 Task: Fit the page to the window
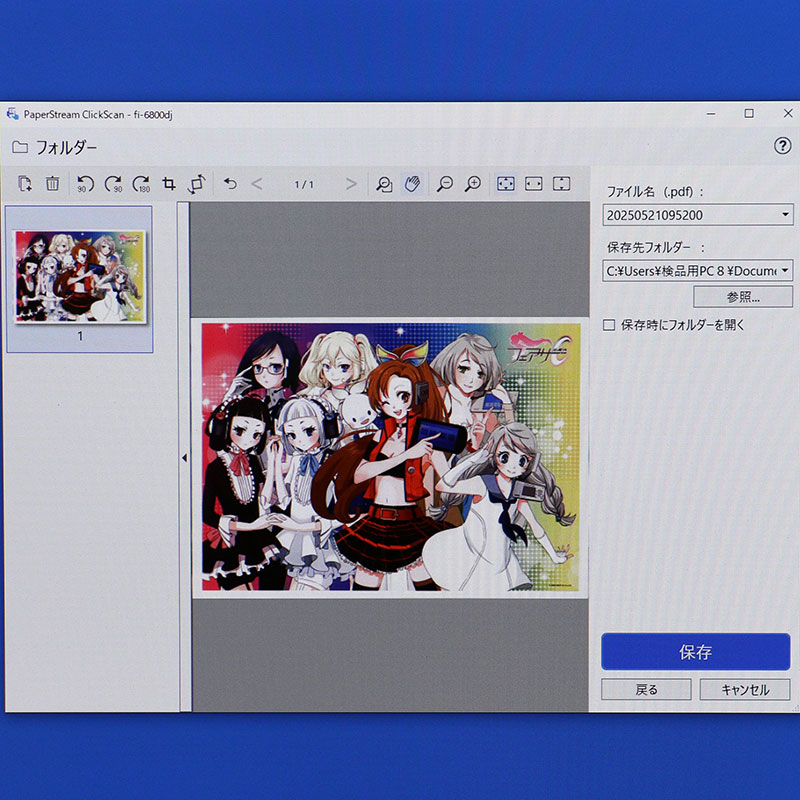505,185
